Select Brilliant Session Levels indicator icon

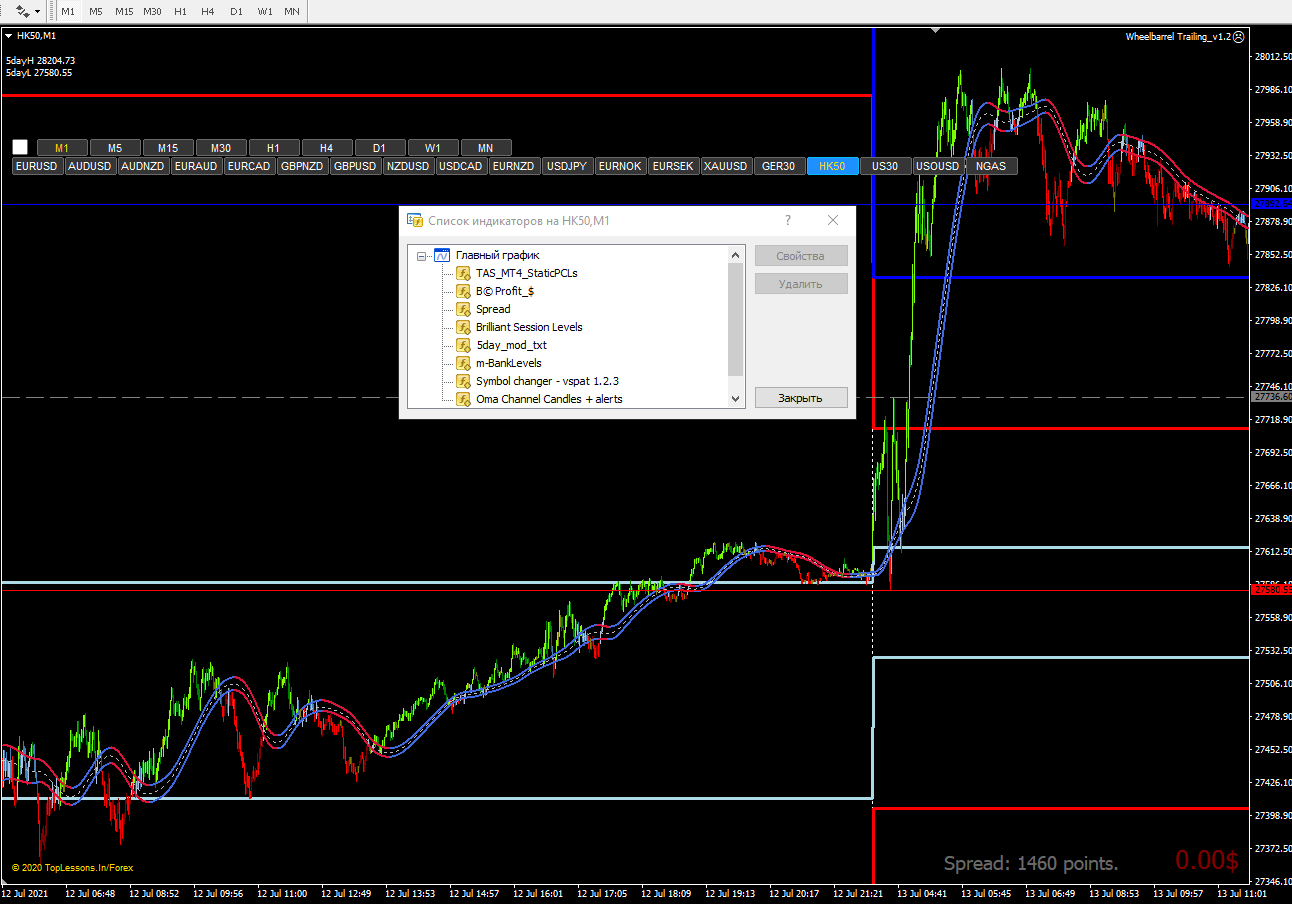464,327
